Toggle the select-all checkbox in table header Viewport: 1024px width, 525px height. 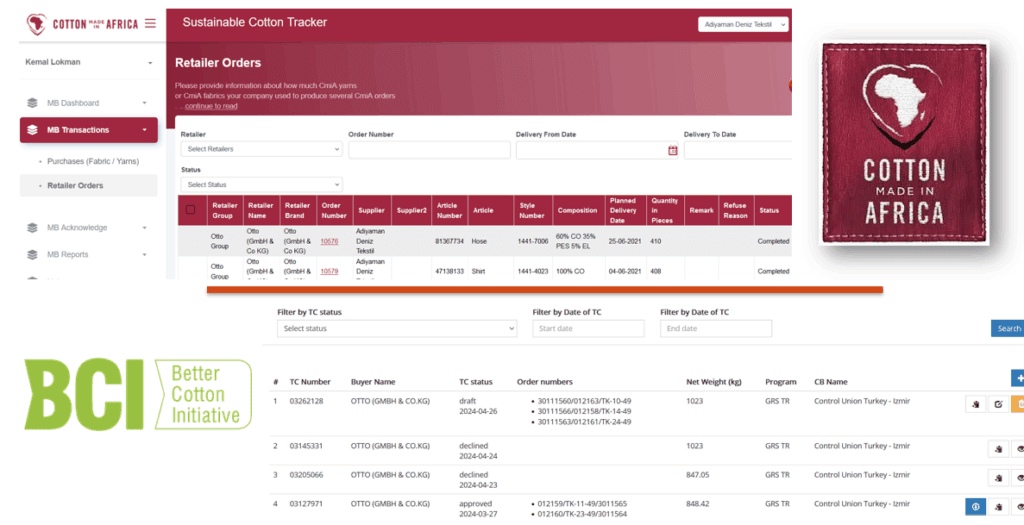coord(191,210)
